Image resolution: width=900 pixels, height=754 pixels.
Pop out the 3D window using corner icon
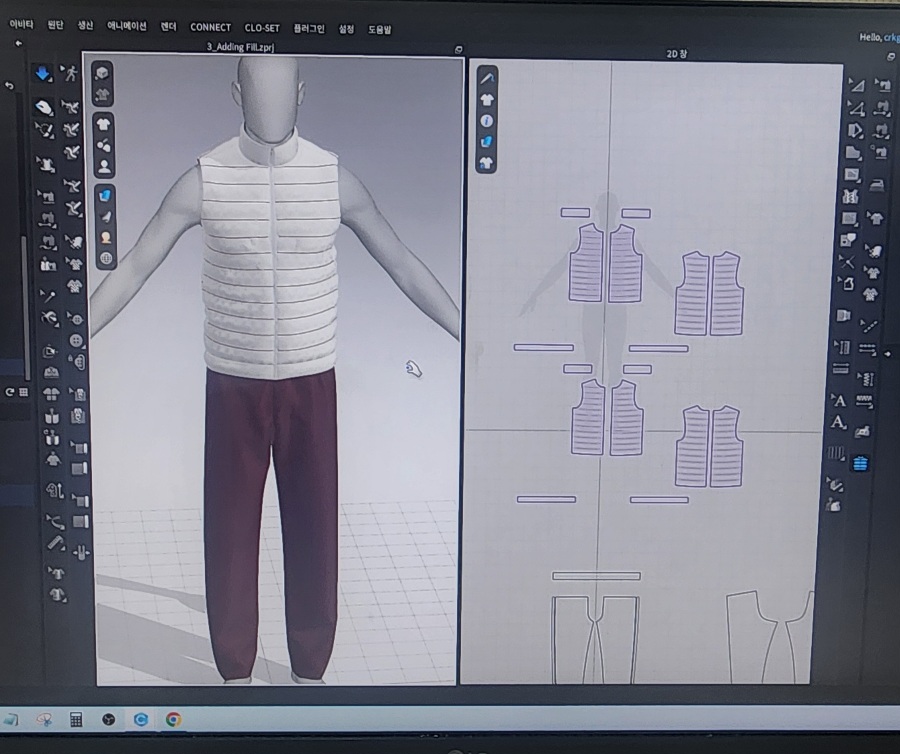click(x=458, y=49)
